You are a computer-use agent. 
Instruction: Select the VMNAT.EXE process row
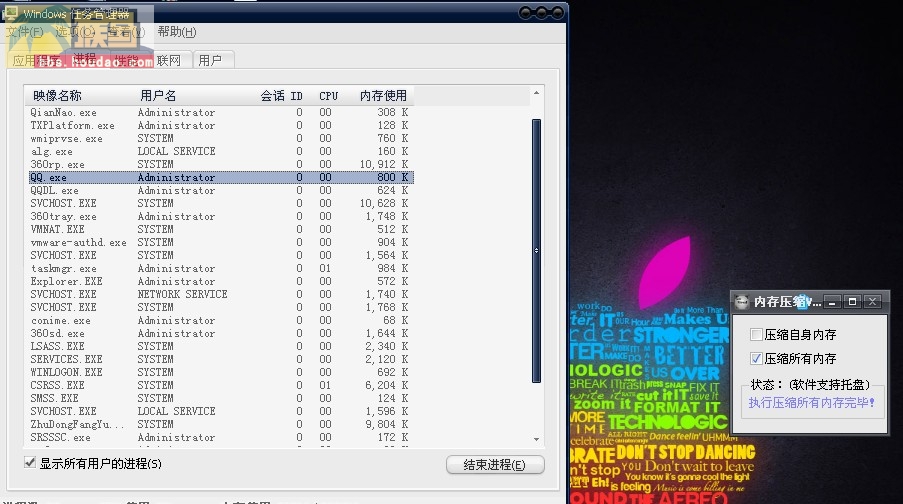point(221,229)
